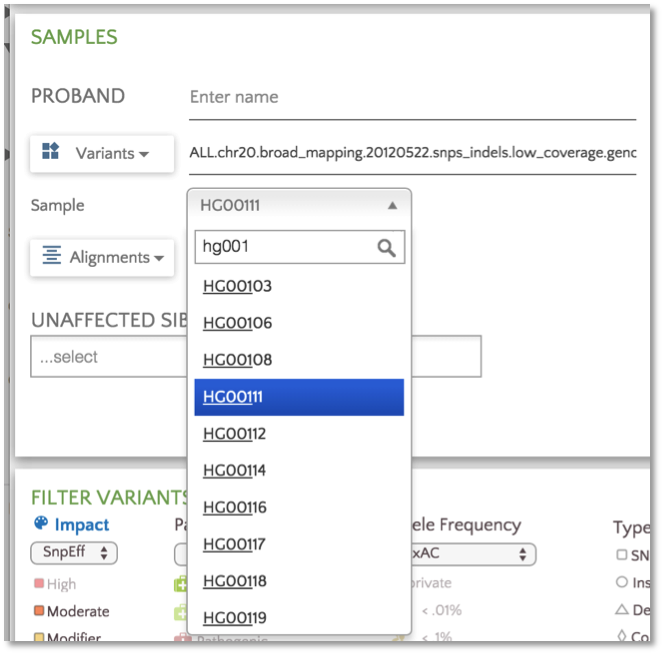The width and height of the screenshot is (664, 655).
Task: Click the Variants grid icon
Action: (50, 151)
